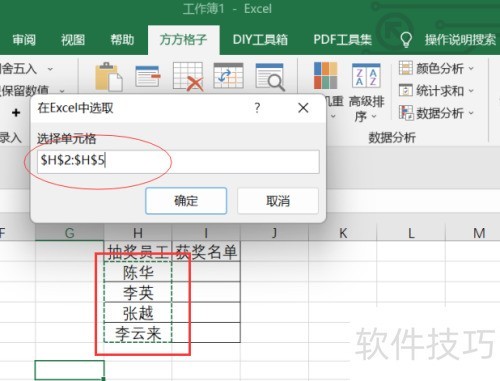The width and height of the screenshot is (500, 381).
Task: Click the cell containing 陈华
Action: [x=138, y=272]
